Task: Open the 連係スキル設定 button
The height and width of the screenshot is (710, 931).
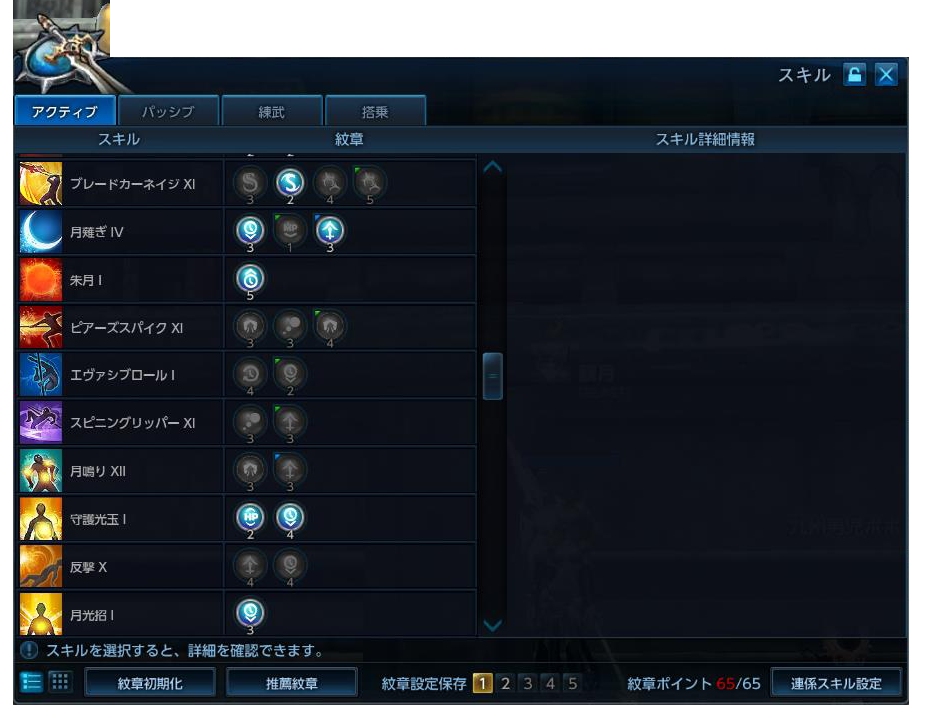Action: pos(835,683)
